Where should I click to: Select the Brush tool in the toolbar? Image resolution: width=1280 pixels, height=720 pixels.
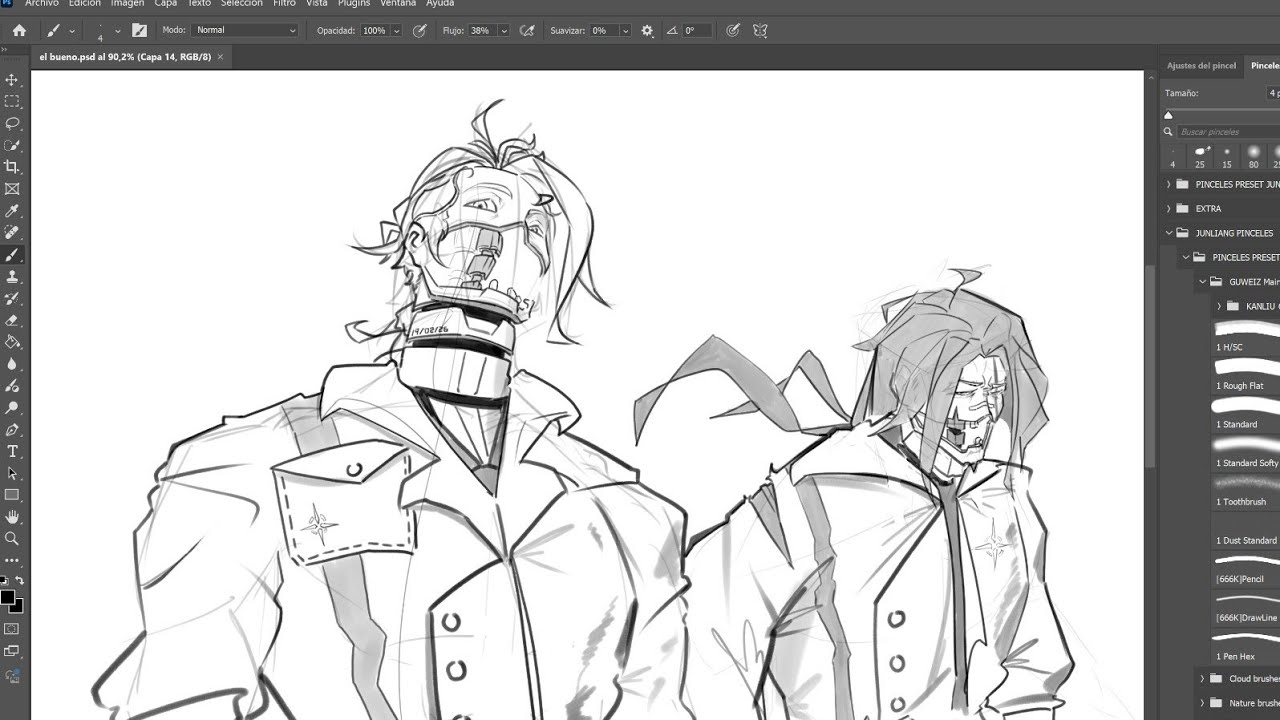[12, 254]
